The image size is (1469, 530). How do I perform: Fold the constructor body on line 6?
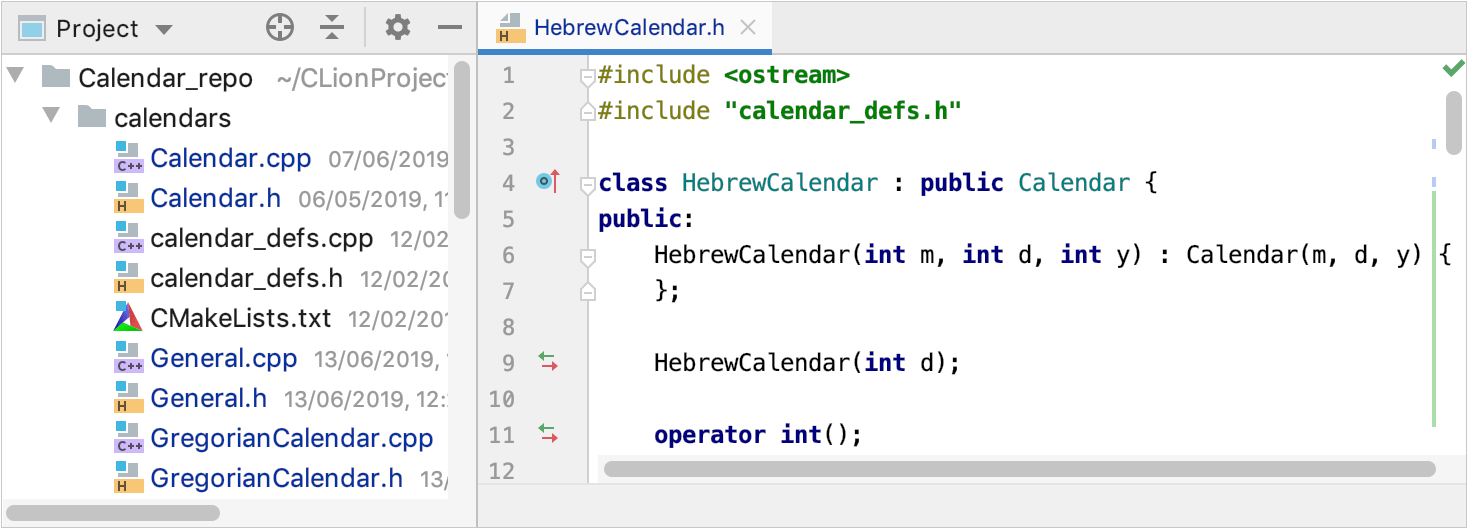tap(589, 256)
